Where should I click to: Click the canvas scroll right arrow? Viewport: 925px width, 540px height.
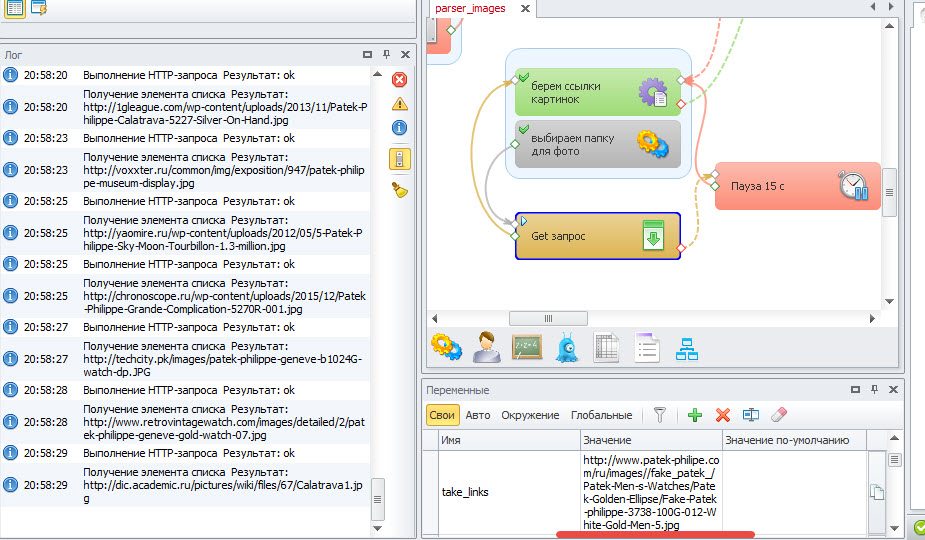(x=872, y=319)
